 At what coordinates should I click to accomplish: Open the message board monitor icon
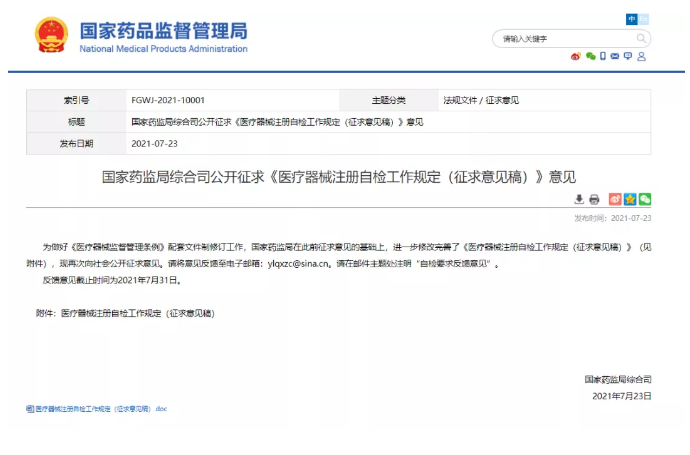(628, 56)
